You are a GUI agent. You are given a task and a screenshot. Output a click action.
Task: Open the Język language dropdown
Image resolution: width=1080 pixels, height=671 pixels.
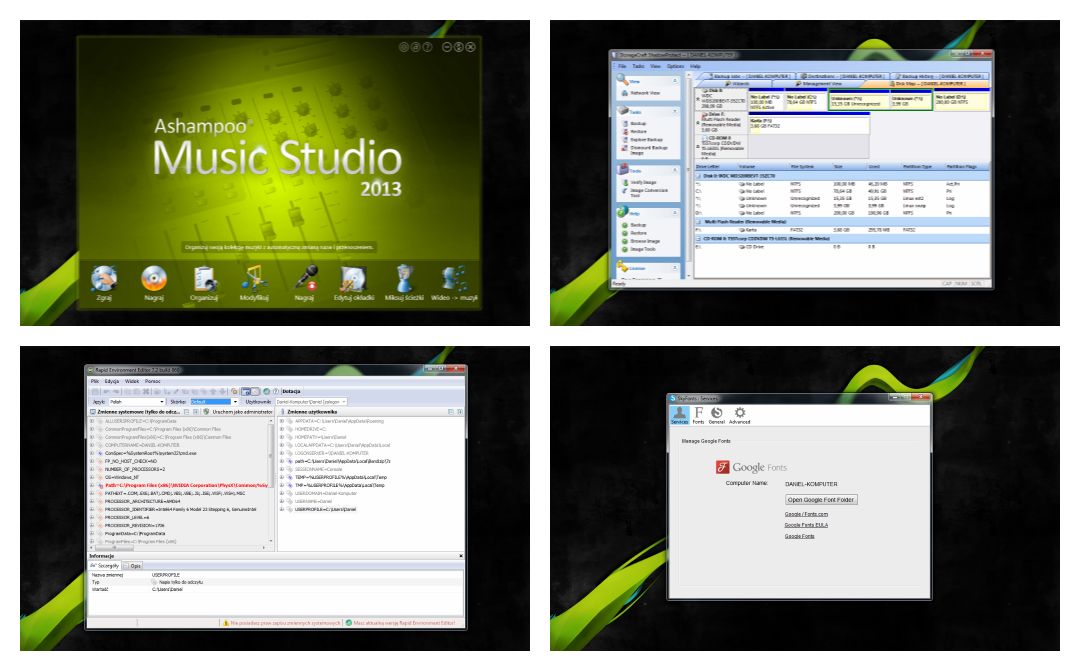pyautogui.click(x=136, y=402)
